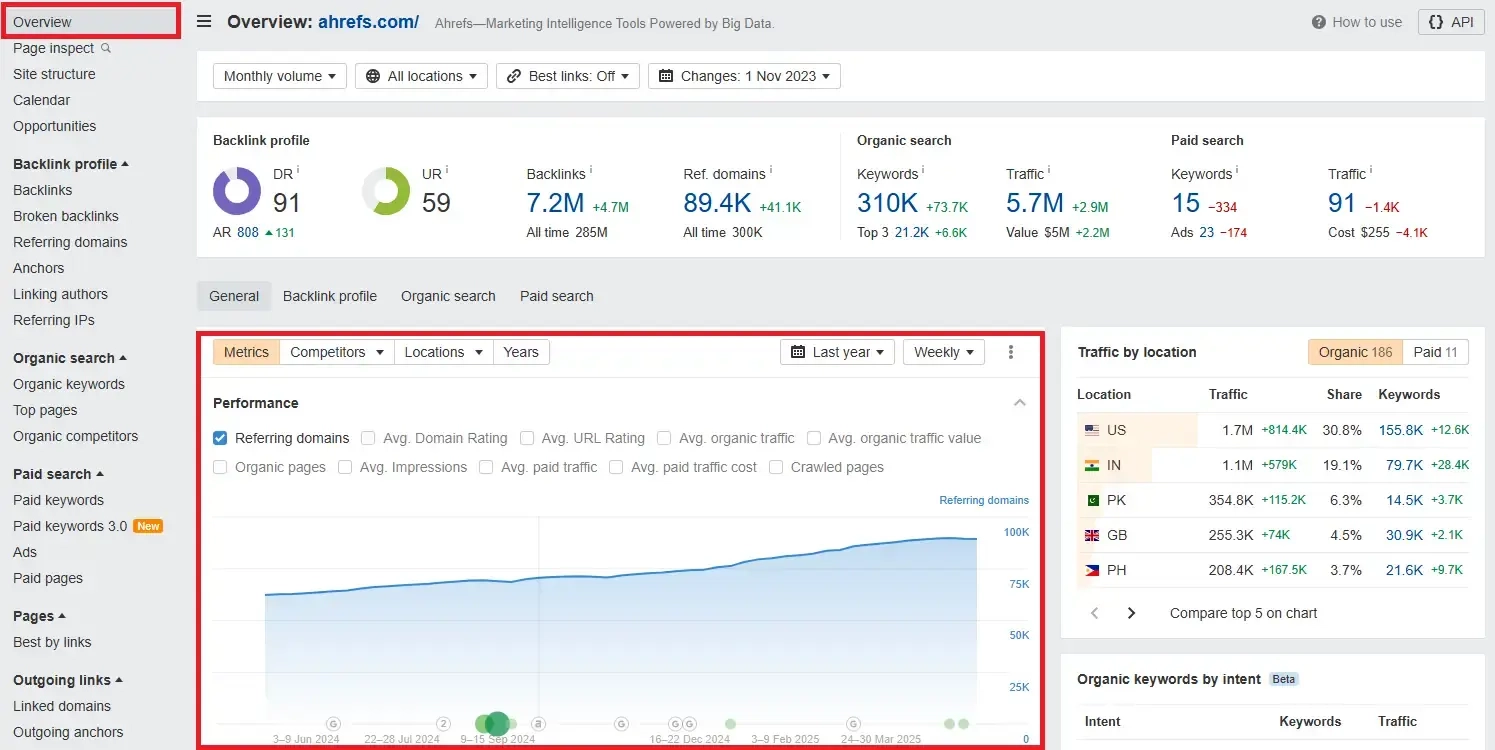Screen dimensions: 1495x750
Task: Click the large green timeline bubble at Sep 2024
Action: coord(497,723)
